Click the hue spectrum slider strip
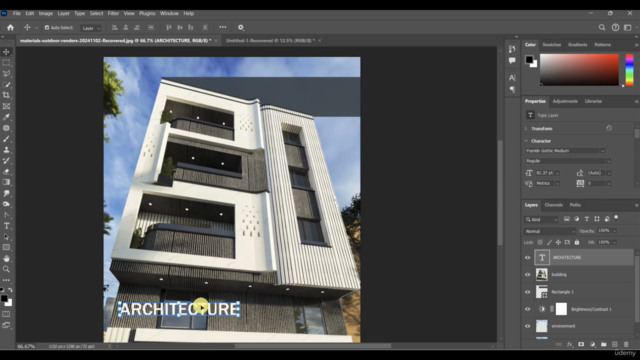This screenshot has height=360, width=640. click(629, 69)
